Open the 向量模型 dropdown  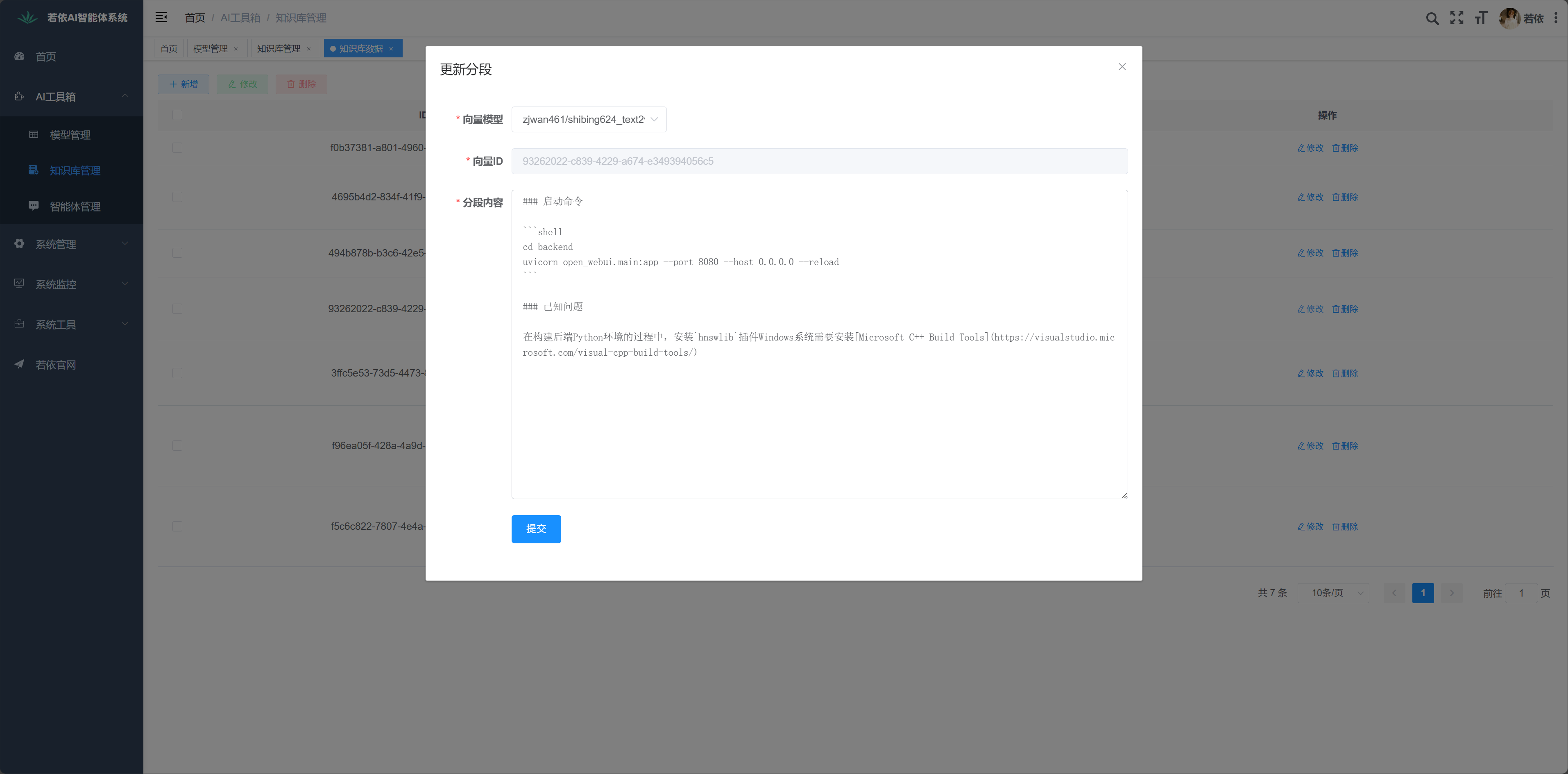point(589,119)
